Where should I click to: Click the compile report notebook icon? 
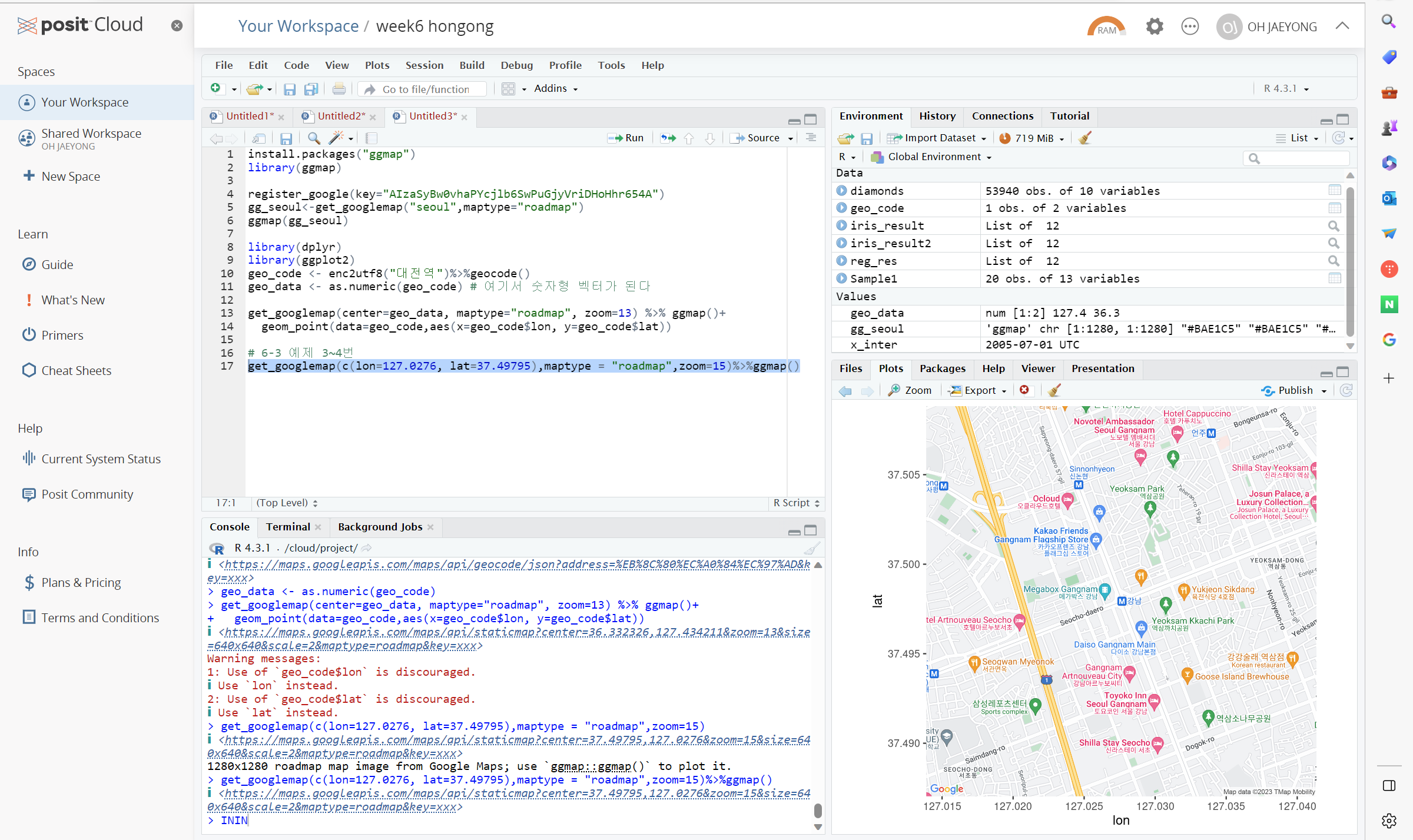point(371,138)
